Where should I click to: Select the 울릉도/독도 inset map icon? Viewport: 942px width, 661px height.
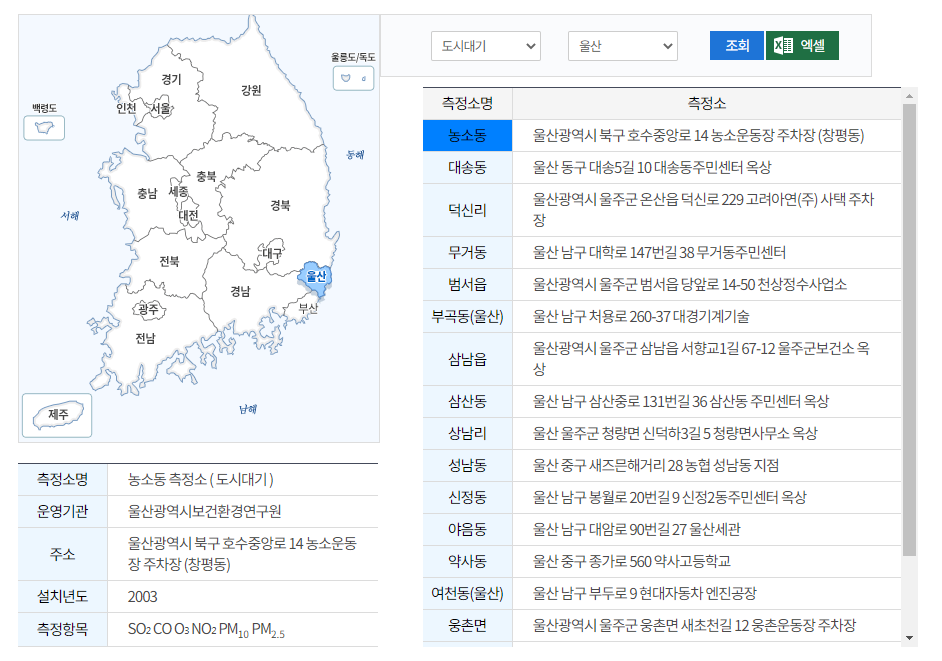pos(353,78)
